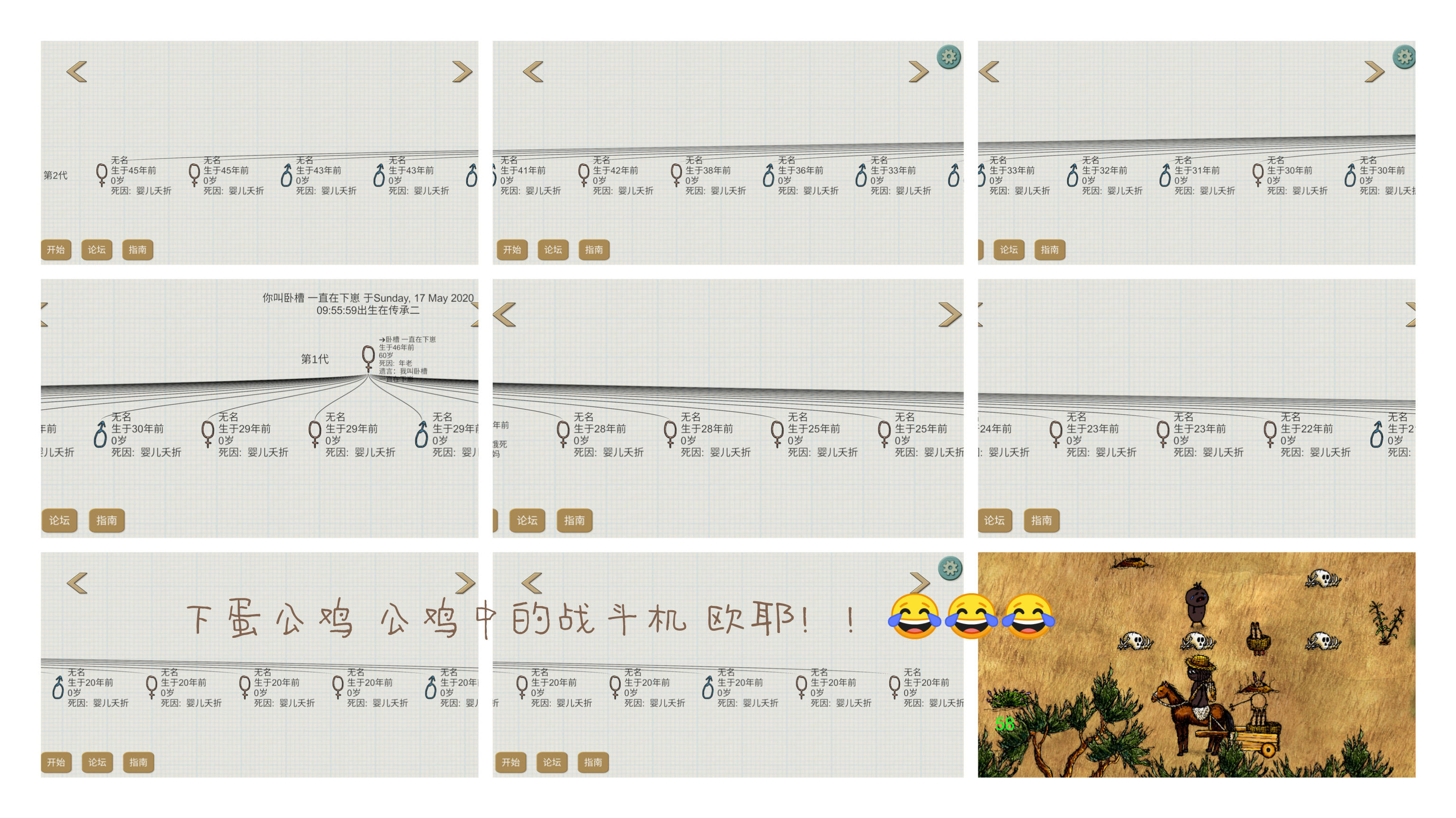Click the female symbol of the 第1代 ancestor
The height and width of the screenshot is (818, 1456).
(x=368, y=358)
